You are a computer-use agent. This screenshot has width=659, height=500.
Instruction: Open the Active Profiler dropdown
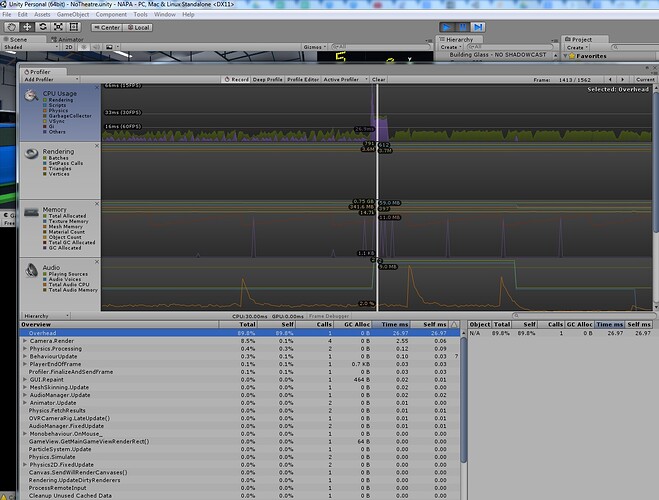pos(345,79)
